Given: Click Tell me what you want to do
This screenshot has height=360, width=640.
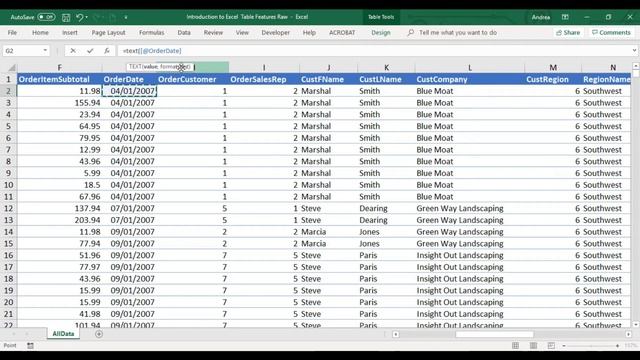Looking at the screenshot, I should tap(458, 32).
